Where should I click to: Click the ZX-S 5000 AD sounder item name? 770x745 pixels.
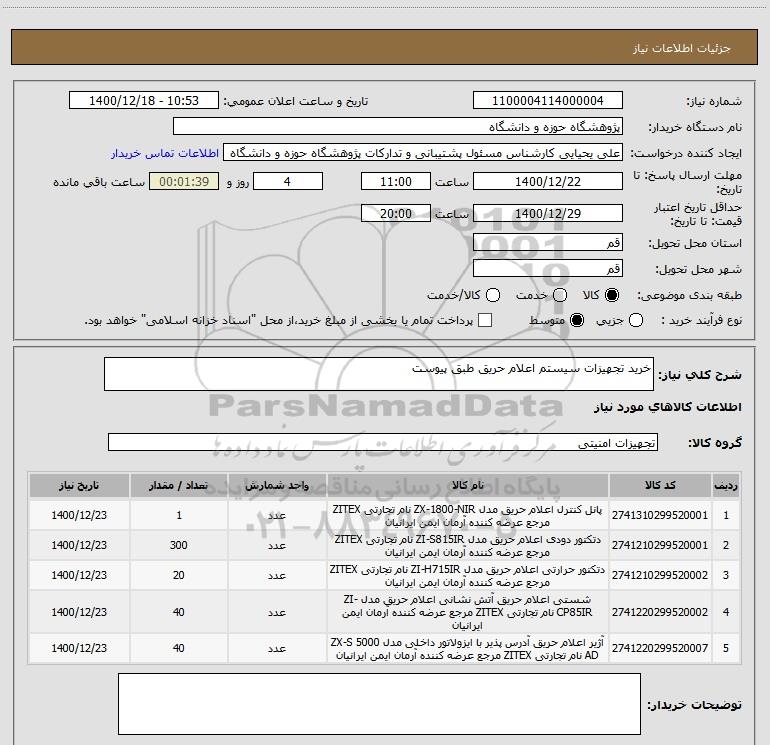tap(468, 649)
